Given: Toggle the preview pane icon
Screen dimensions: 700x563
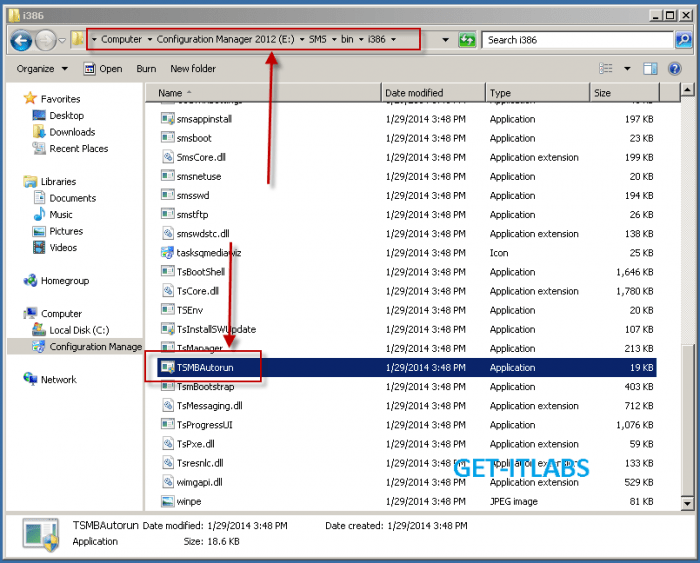Looking at the screenshot, I should (650, 68).
